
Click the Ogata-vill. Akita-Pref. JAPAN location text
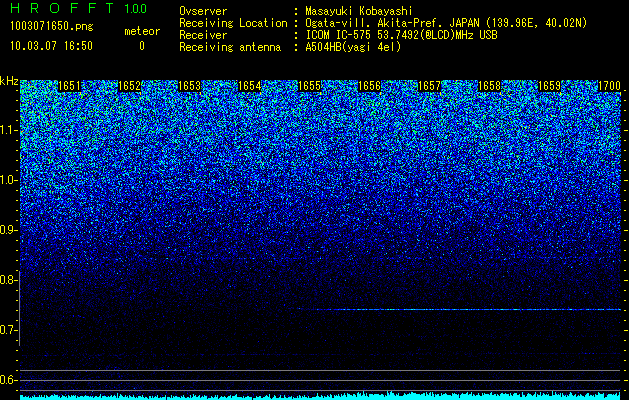click(446, 23)
